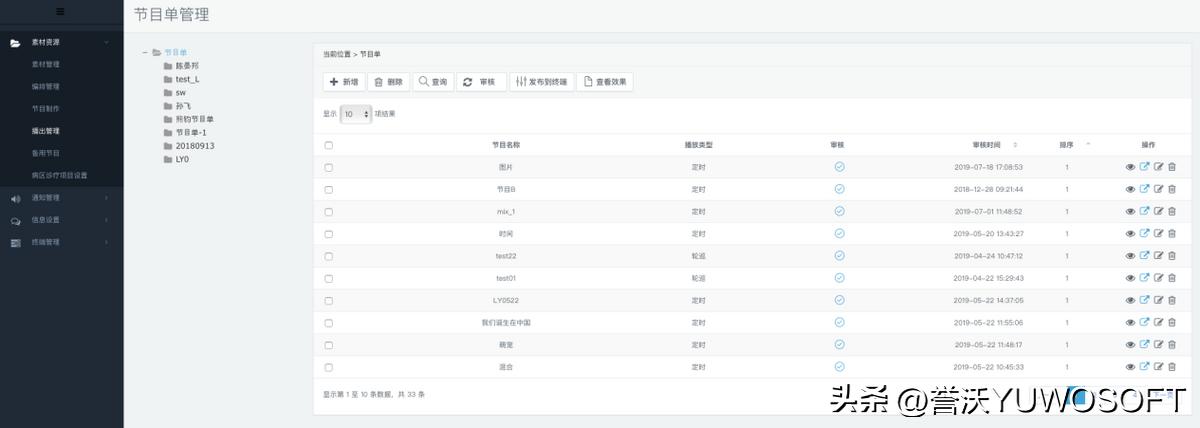
Task: Open the rows-per-page dropdown showing 10
Action: pos(356,114)
